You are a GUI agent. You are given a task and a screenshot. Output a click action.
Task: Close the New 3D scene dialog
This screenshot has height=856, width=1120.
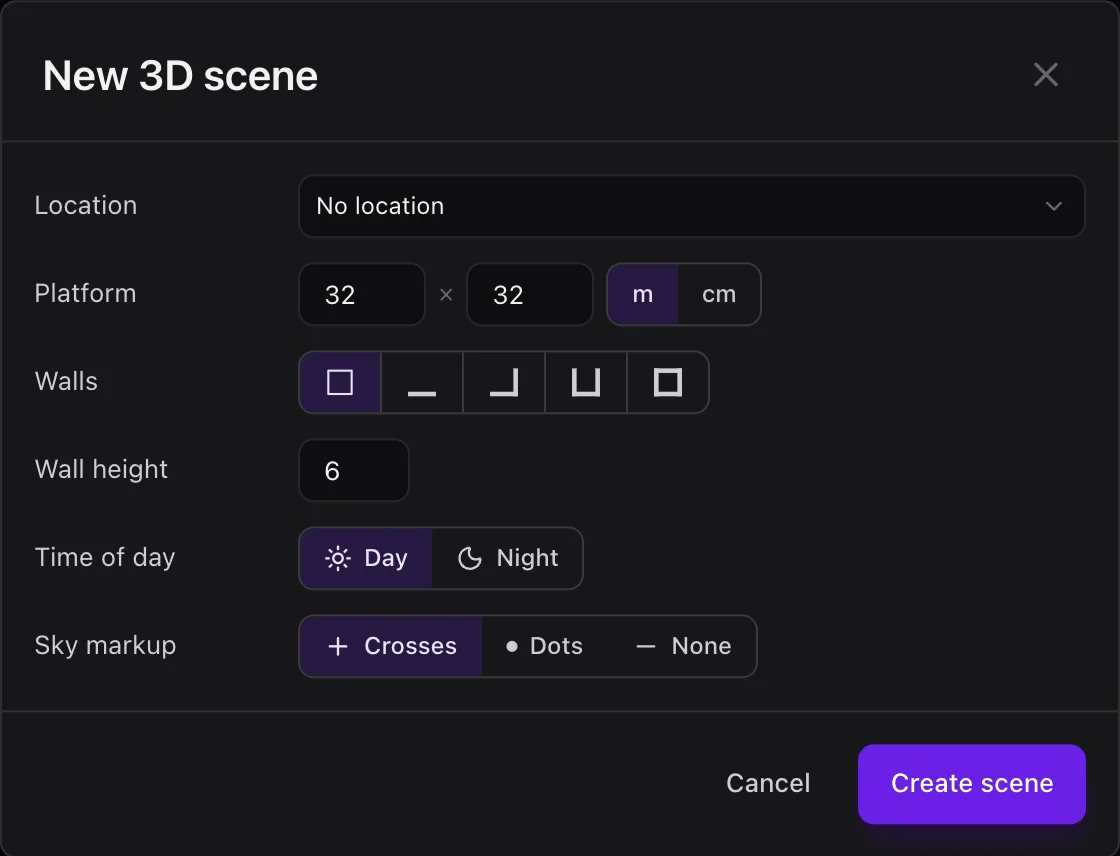point(1046,74)
